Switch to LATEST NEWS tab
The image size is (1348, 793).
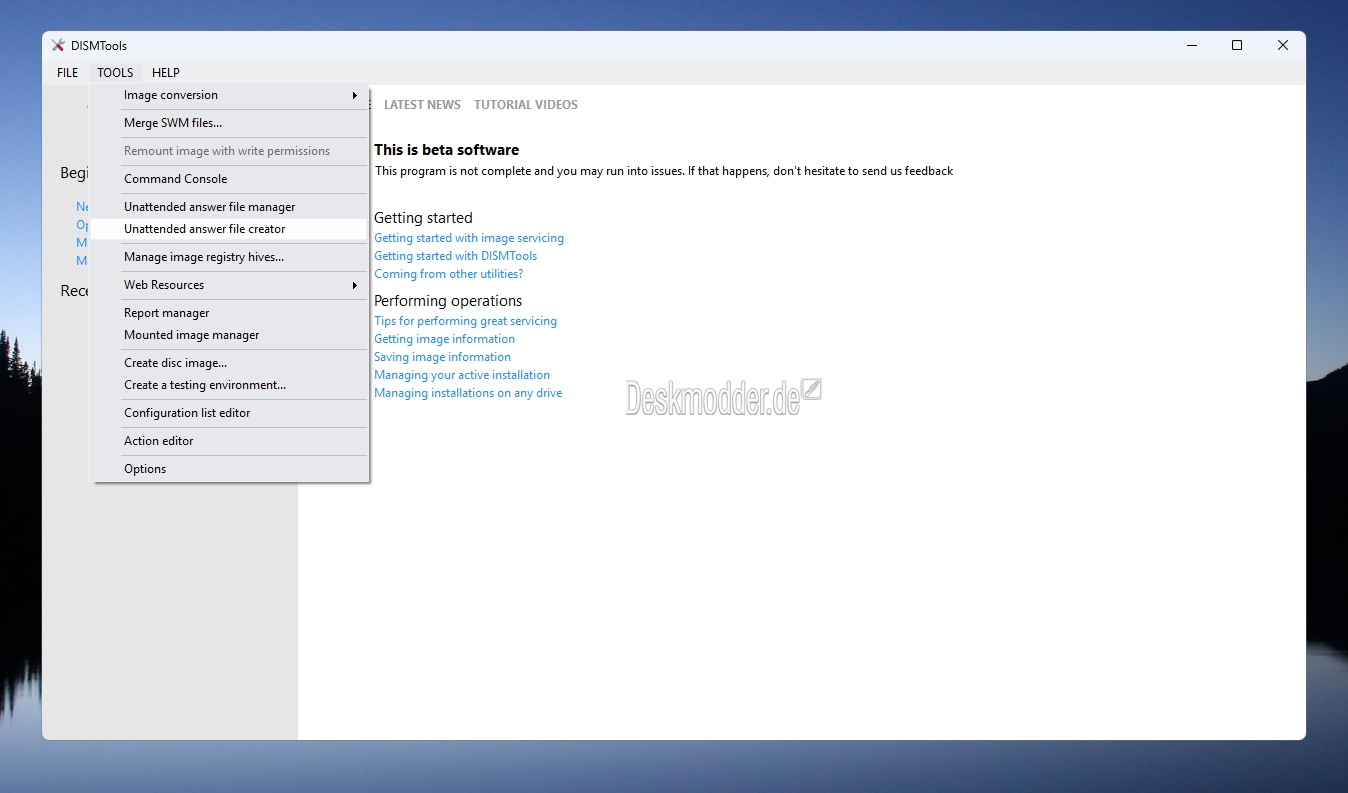click(x=422, y=105)
